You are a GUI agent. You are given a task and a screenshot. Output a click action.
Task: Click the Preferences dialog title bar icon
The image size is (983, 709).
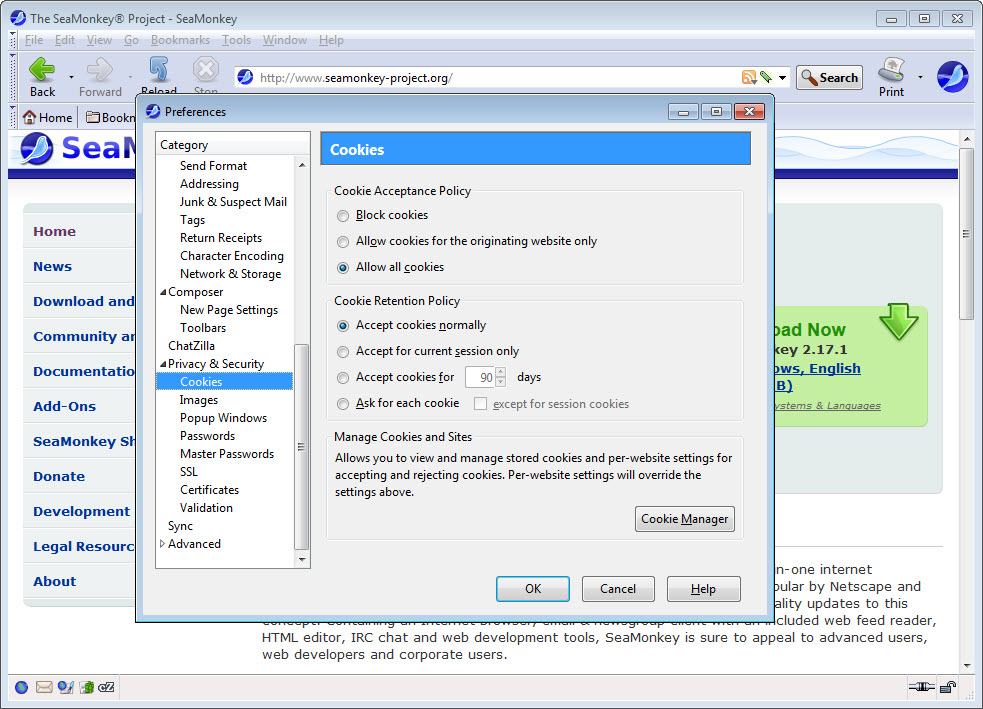click(x=153, y=112)
